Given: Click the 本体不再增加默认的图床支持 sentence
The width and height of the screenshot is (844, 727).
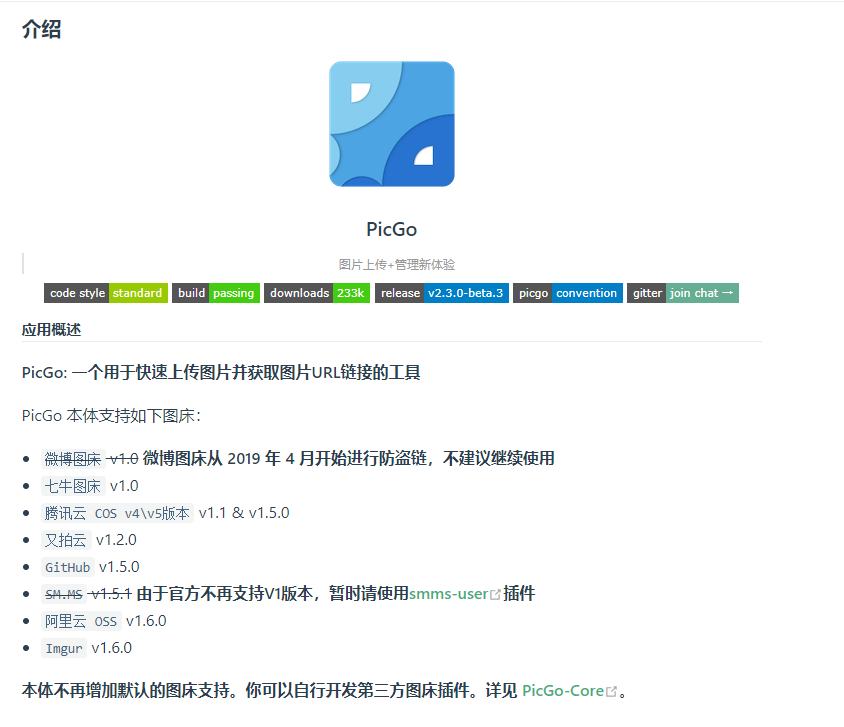Looking at the screenshot, I should [x=128, y=690].
